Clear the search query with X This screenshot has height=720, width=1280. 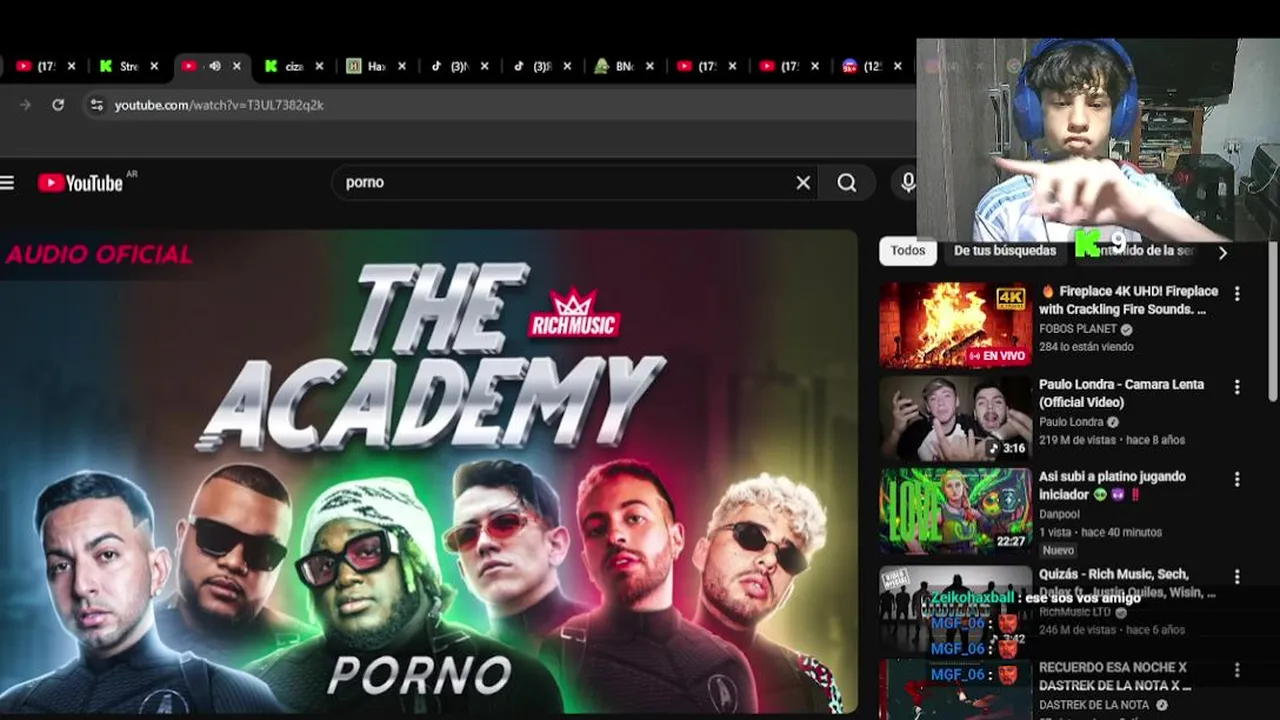point(803,182)
